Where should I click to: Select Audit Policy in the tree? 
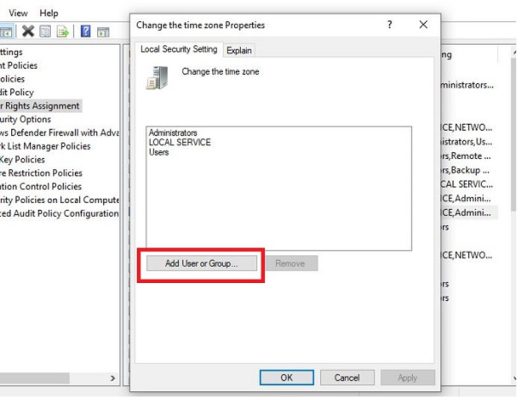point(17,92)
